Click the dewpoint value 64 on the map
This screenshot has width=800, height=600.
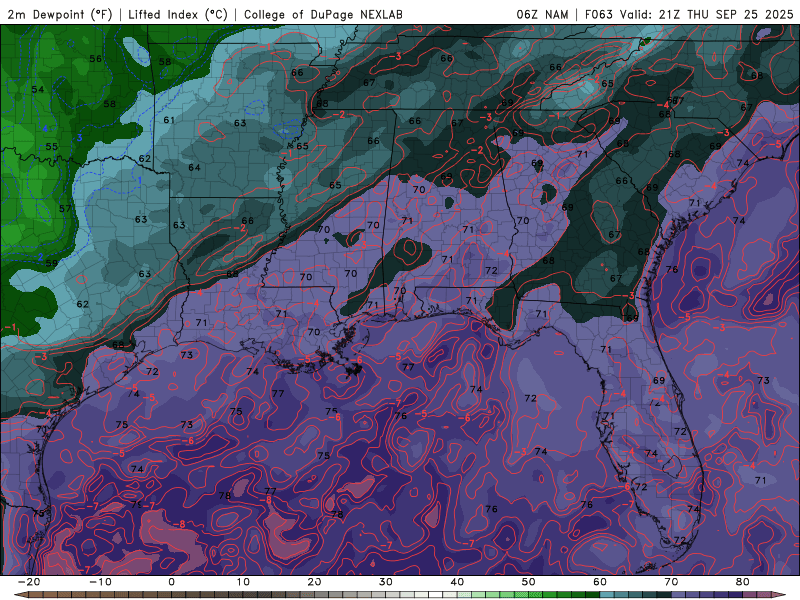194,168
